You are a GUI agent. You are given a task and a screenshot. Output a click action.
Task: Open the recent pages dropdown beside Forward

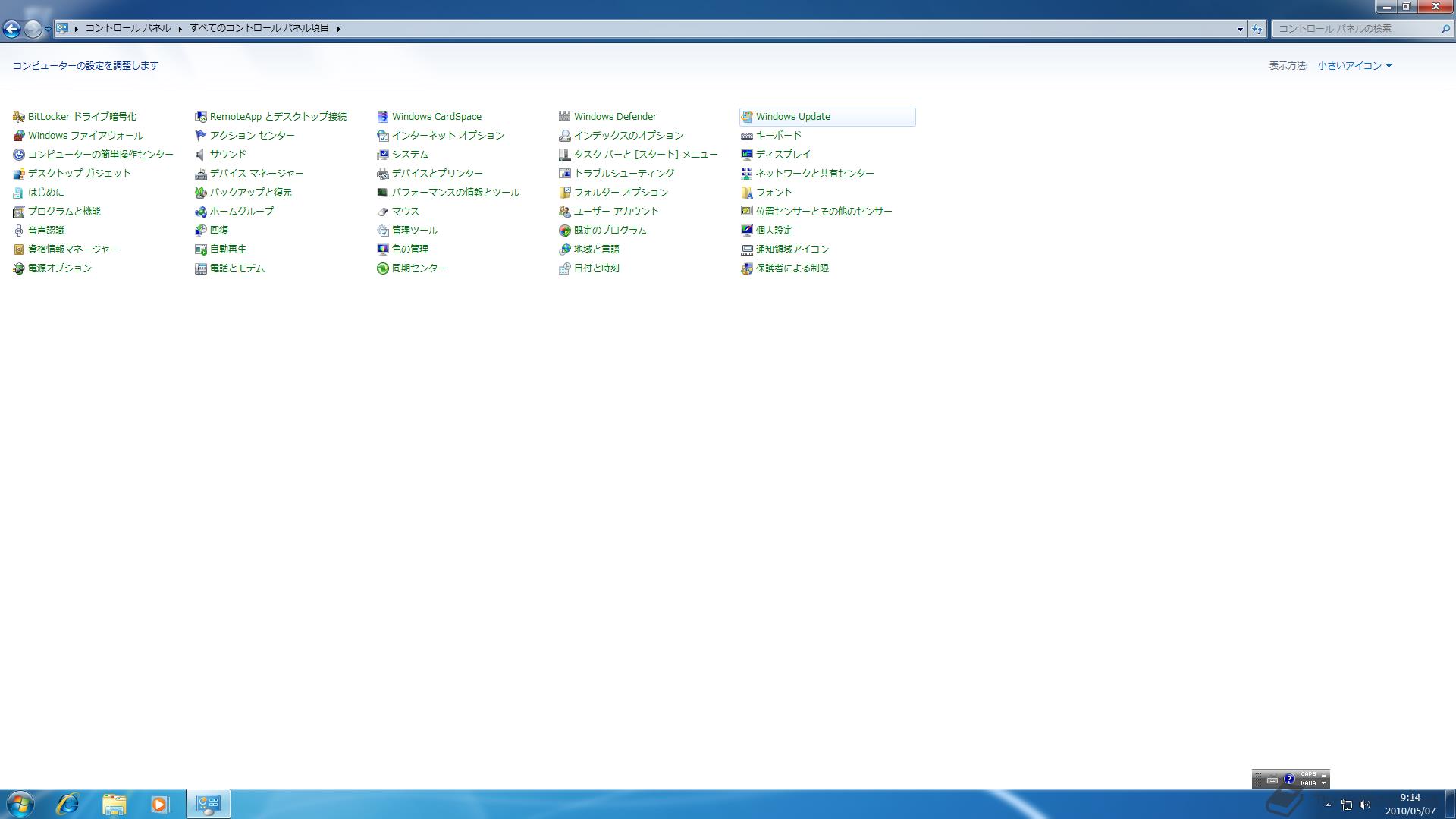click(x=48, y=29)
